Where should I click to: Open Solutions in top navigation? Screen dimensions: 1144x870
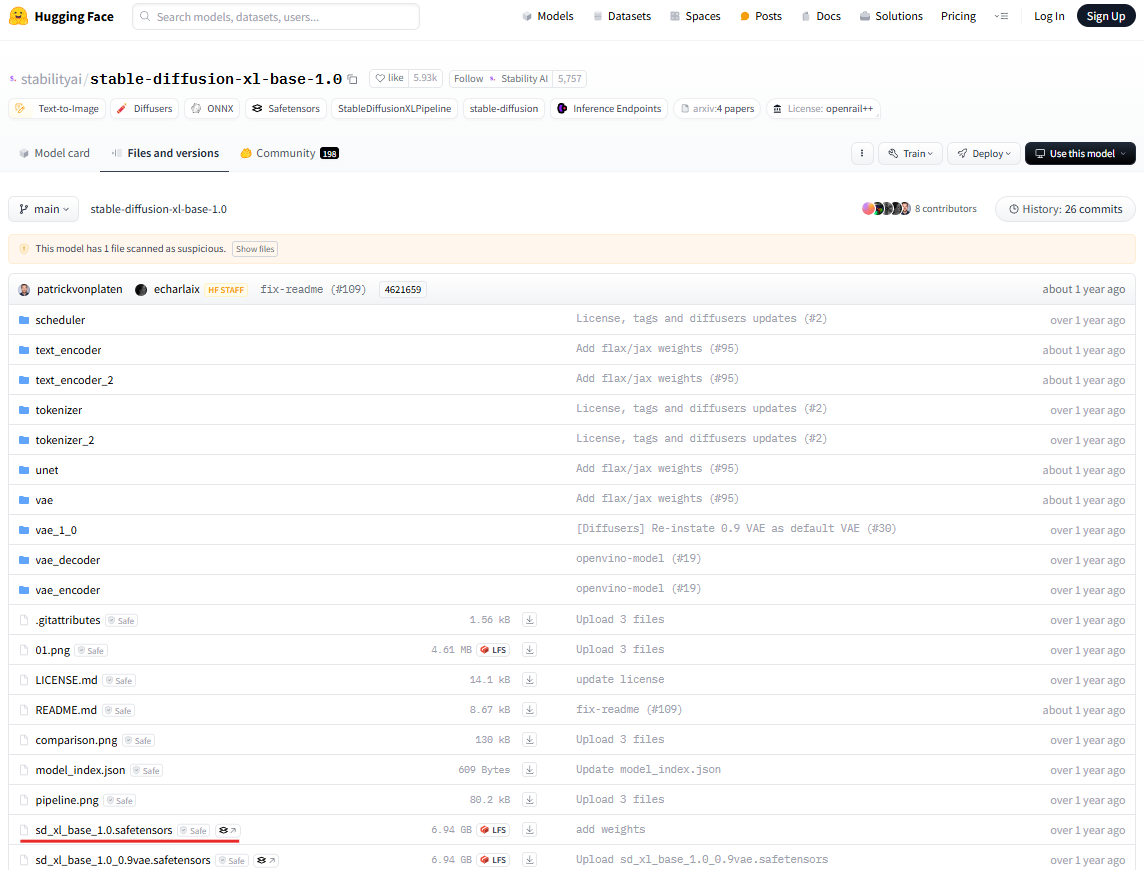[891, 16]
